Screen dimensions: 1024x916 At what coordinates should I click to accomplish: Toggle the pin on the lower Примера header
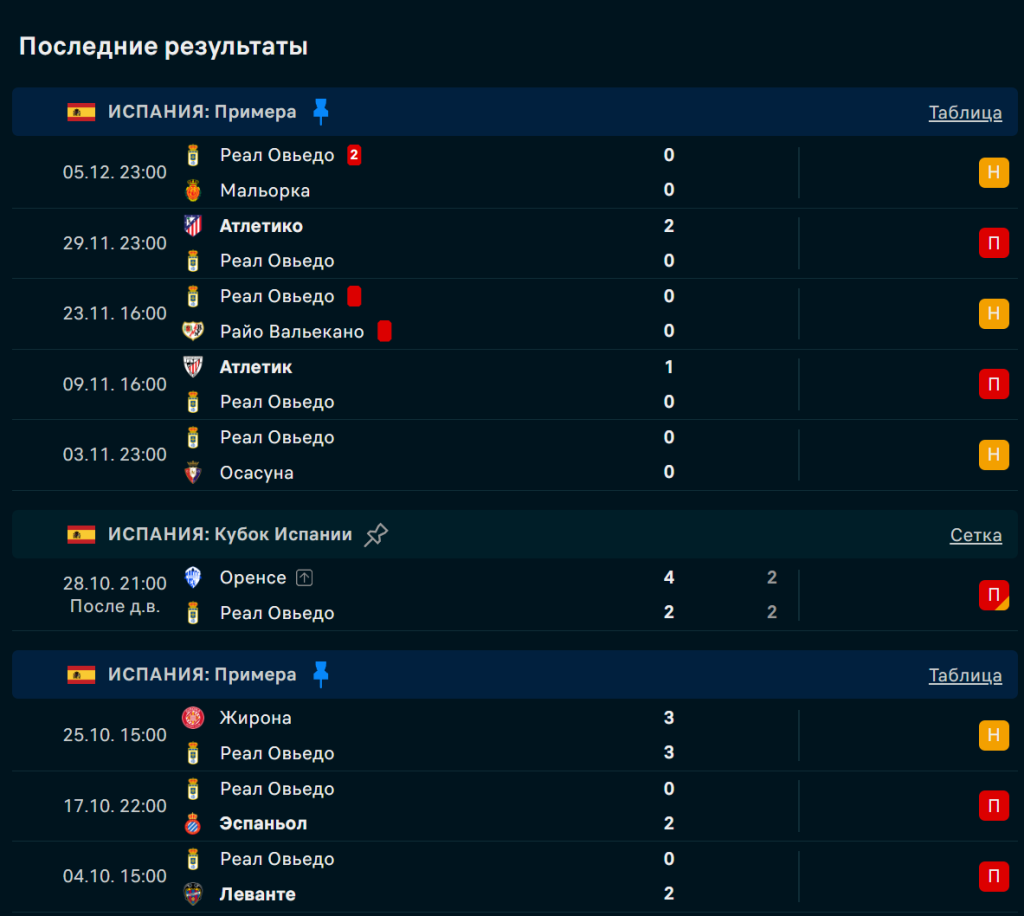pos(320,675)
